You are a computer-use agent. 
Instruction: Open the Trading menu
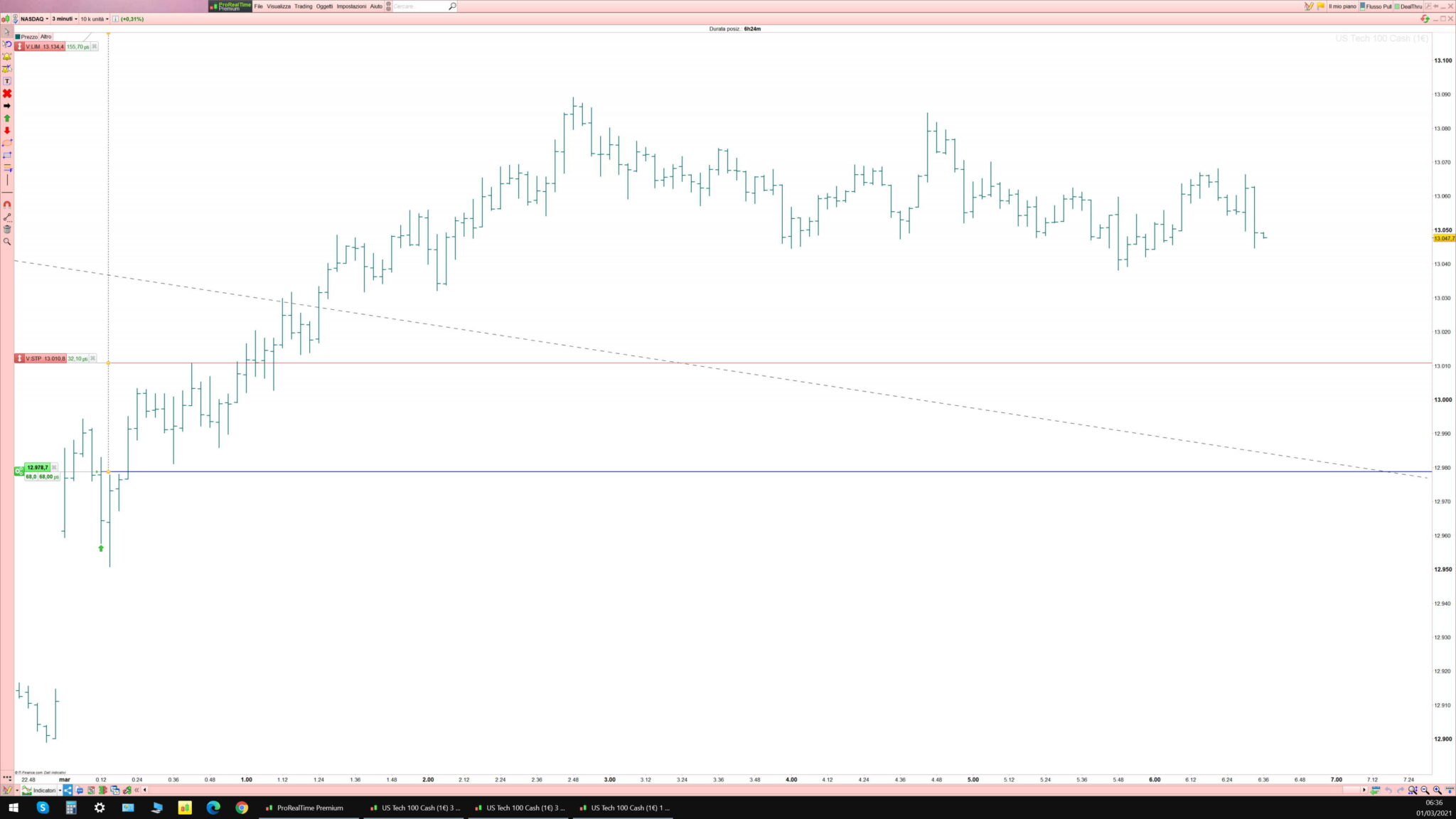303,6
